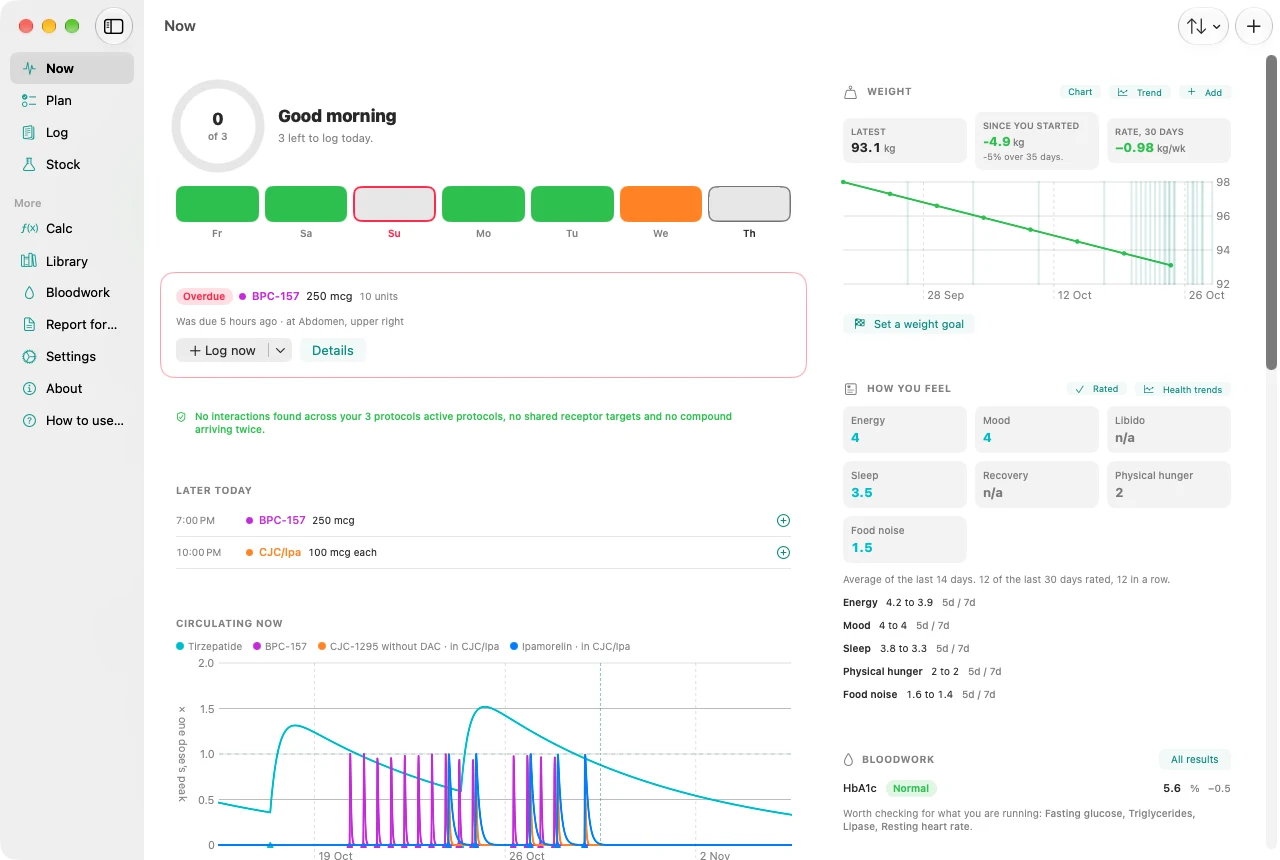Switch weight view to Chart
Screen dimensions: 1280x860
1080,92
